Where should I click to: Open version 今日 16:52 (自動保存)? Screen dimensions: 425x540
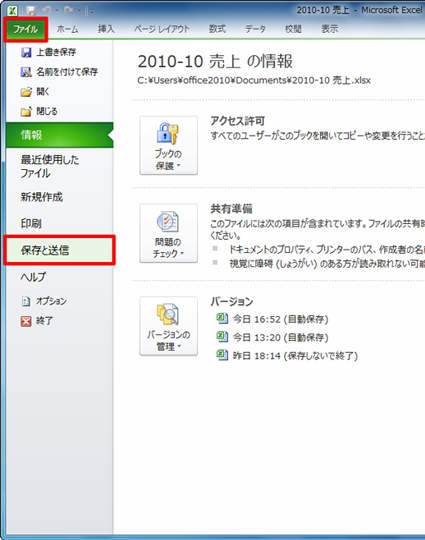pos(281,320)
